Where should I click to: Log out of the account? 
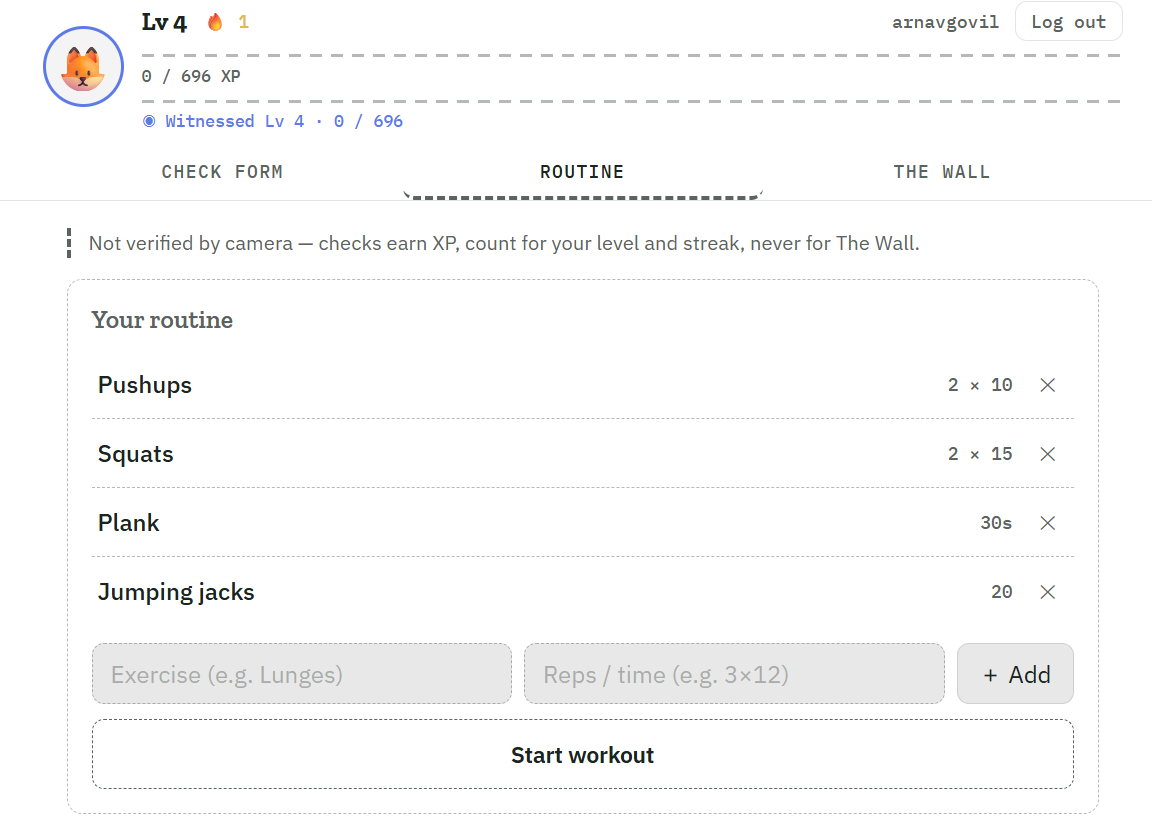[x=1068, y=22]
